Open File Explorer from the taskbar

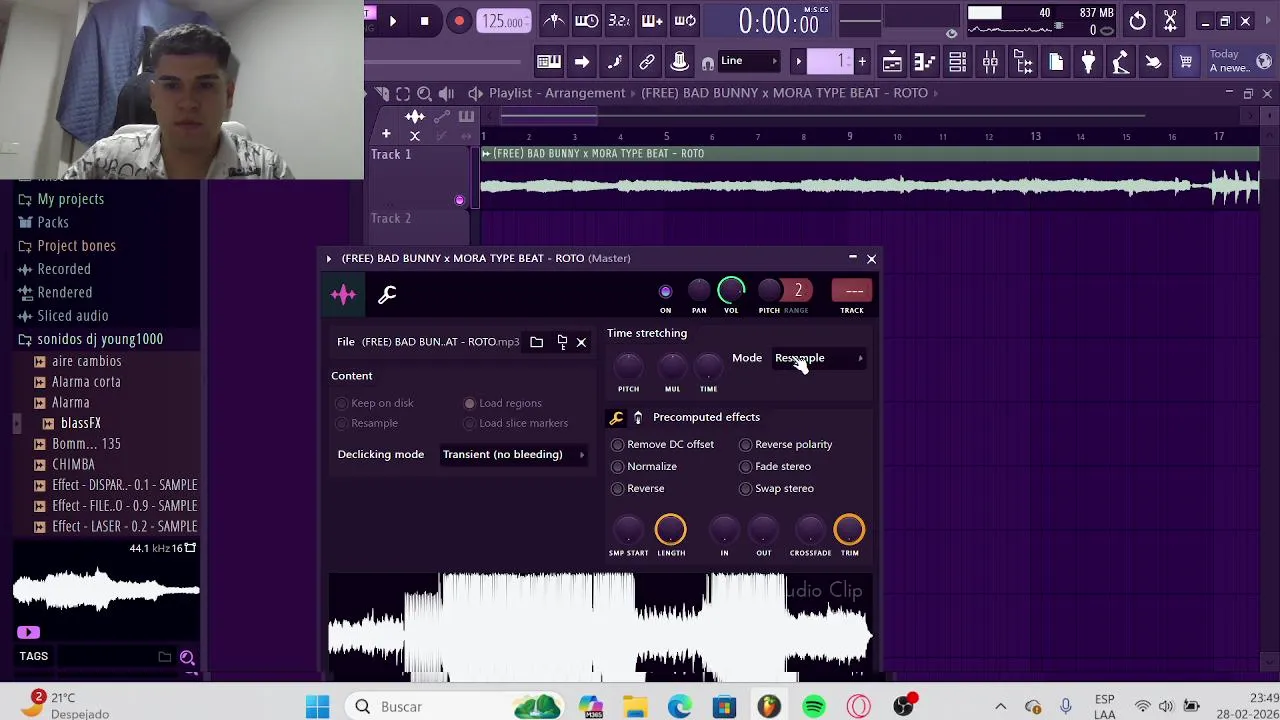(x=635, y=707)
